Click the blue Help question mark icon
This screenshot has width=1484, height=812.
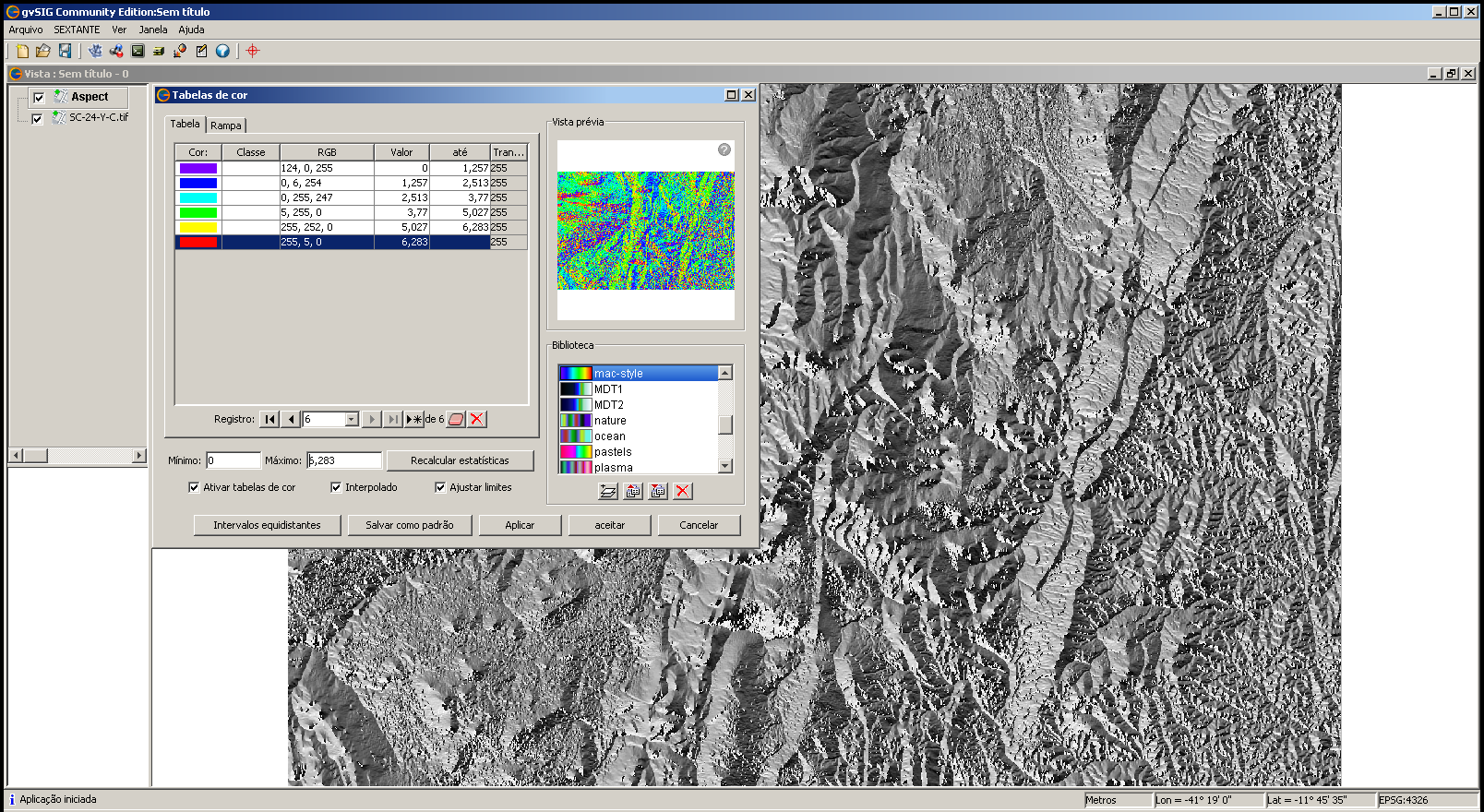point(222,51)
